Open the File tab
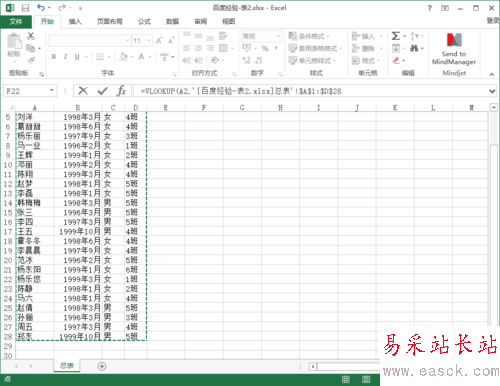Screen dimensions: 500x386 click(16, 21)
